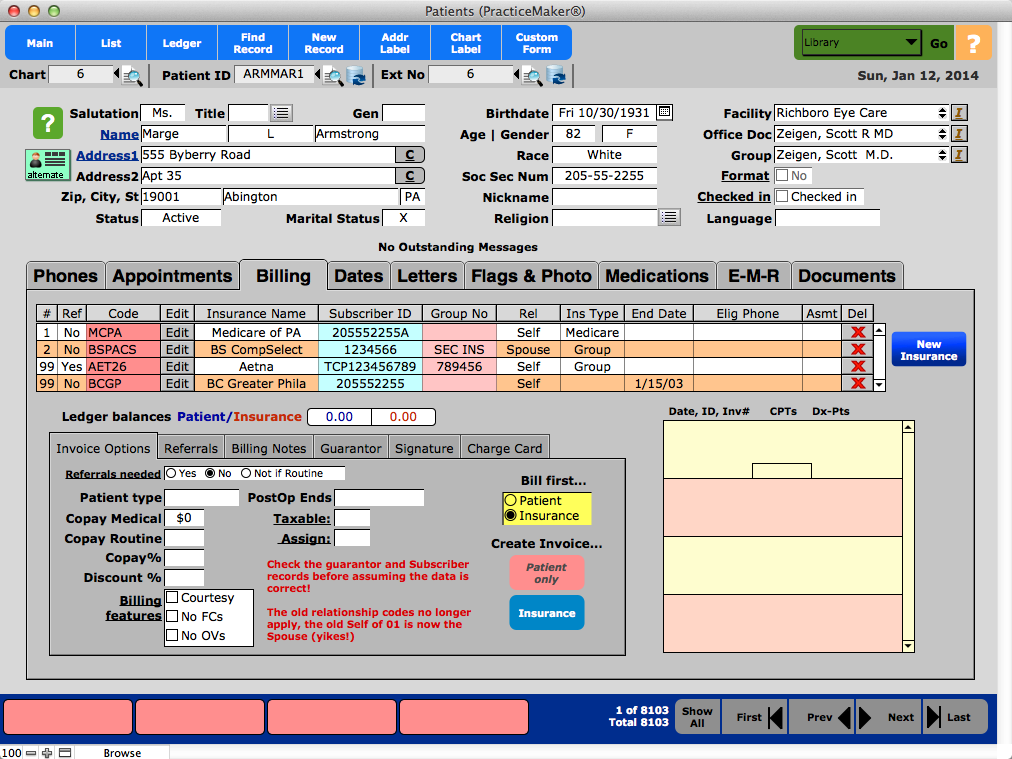1012x759 pixels.
Task: Click Edit for the Aetna row
Action: pyautogui.click(x=177, y=367)
